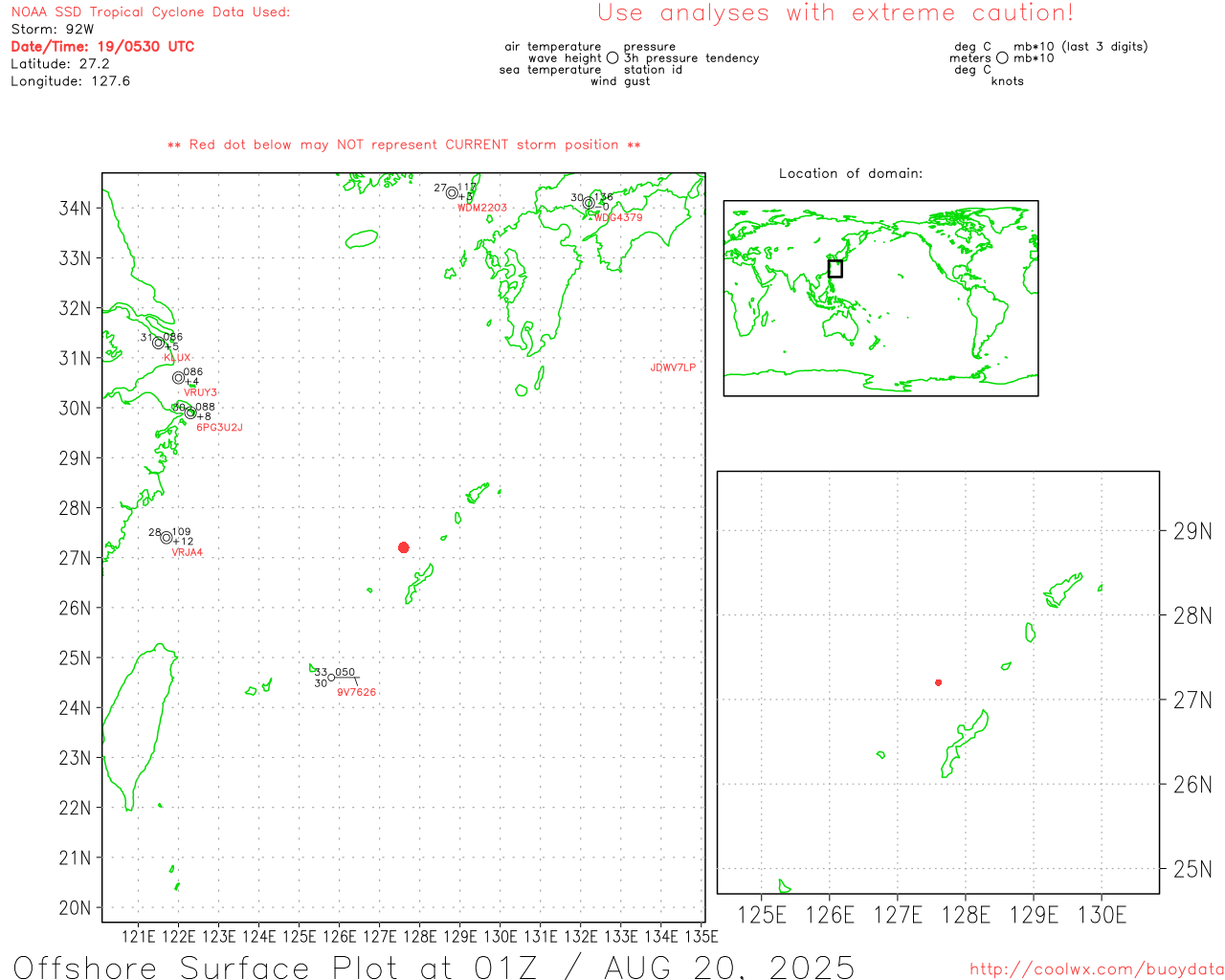Screen dimensions: 1225x980
Task: Click station circle marker for 6PG3U2J
Action: click(190, 412)
